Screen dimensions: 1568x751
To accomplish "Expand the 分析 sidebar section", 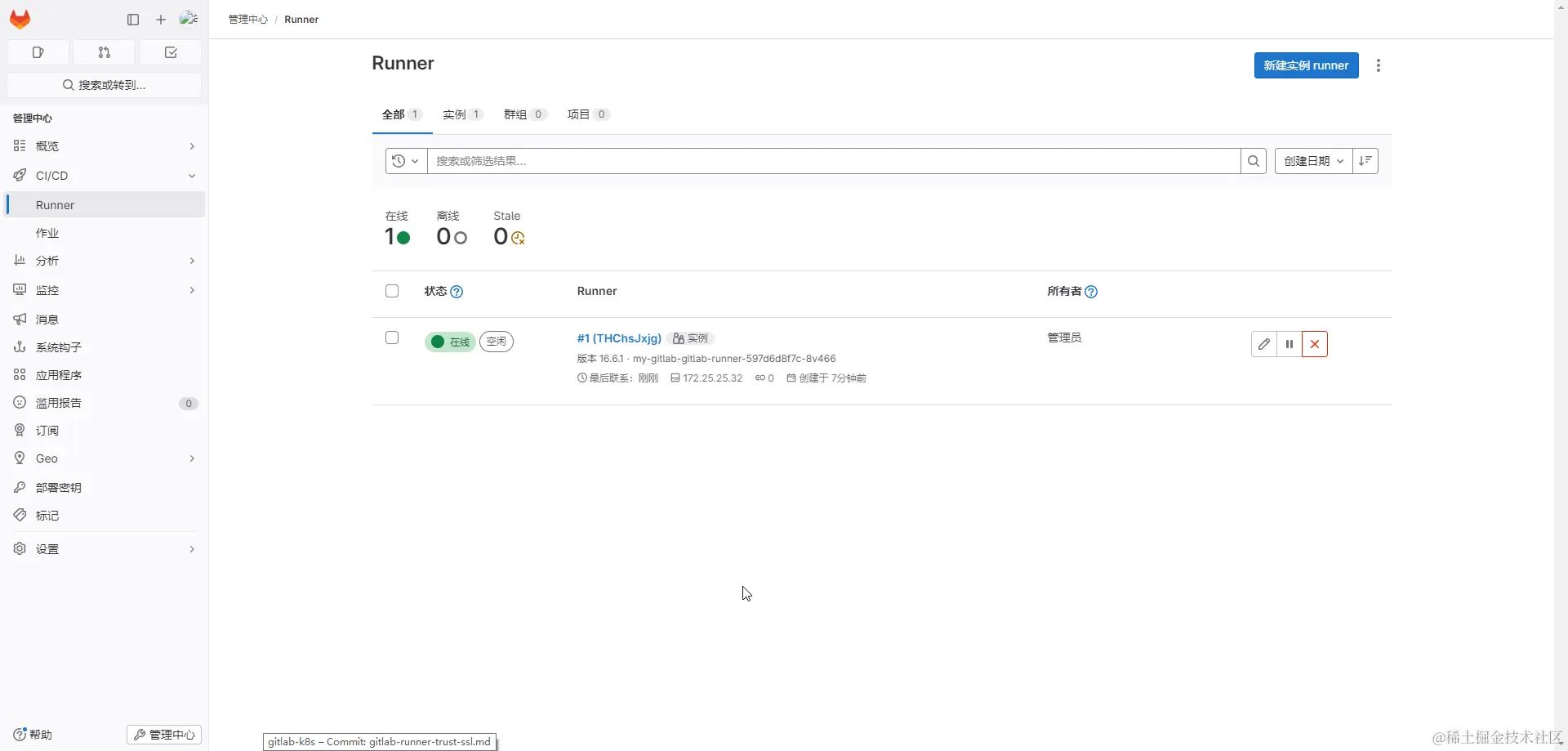I will tap(105, 261).
